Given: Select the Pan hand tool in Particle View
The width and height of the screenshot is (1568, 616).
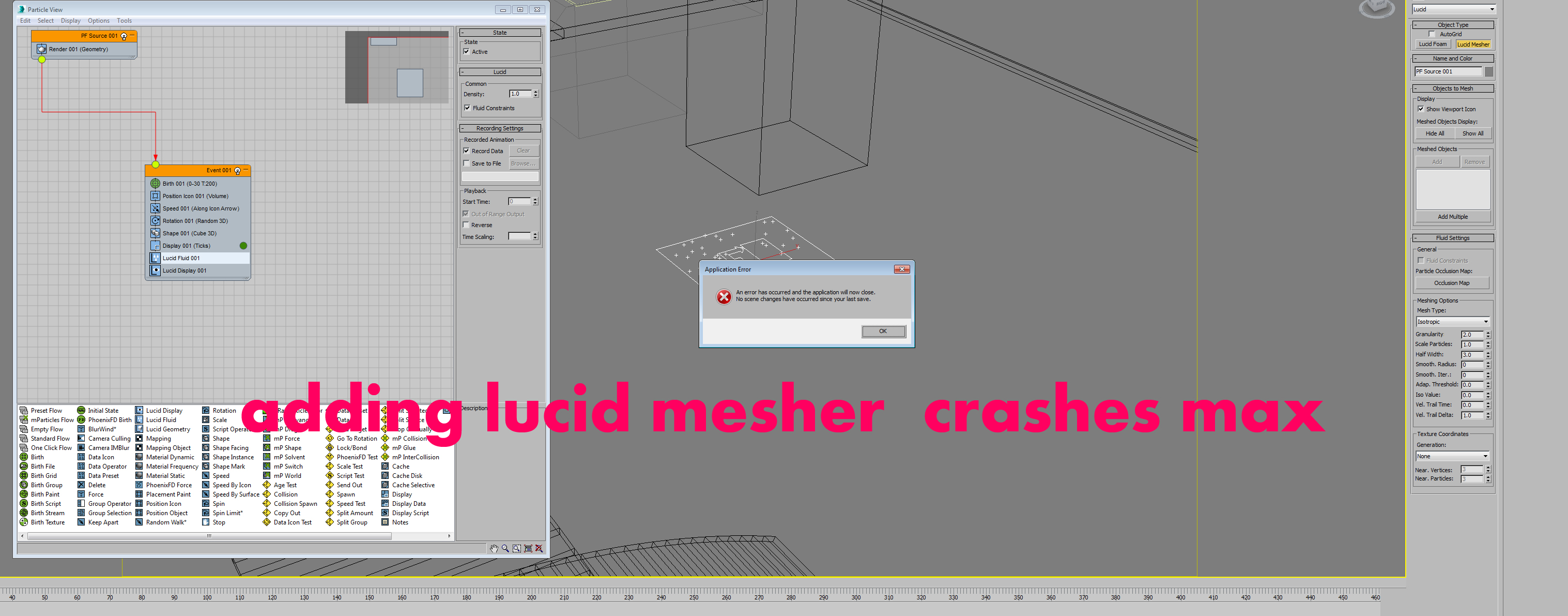Looking at the screenshot, I should click(x=494, y=548).
